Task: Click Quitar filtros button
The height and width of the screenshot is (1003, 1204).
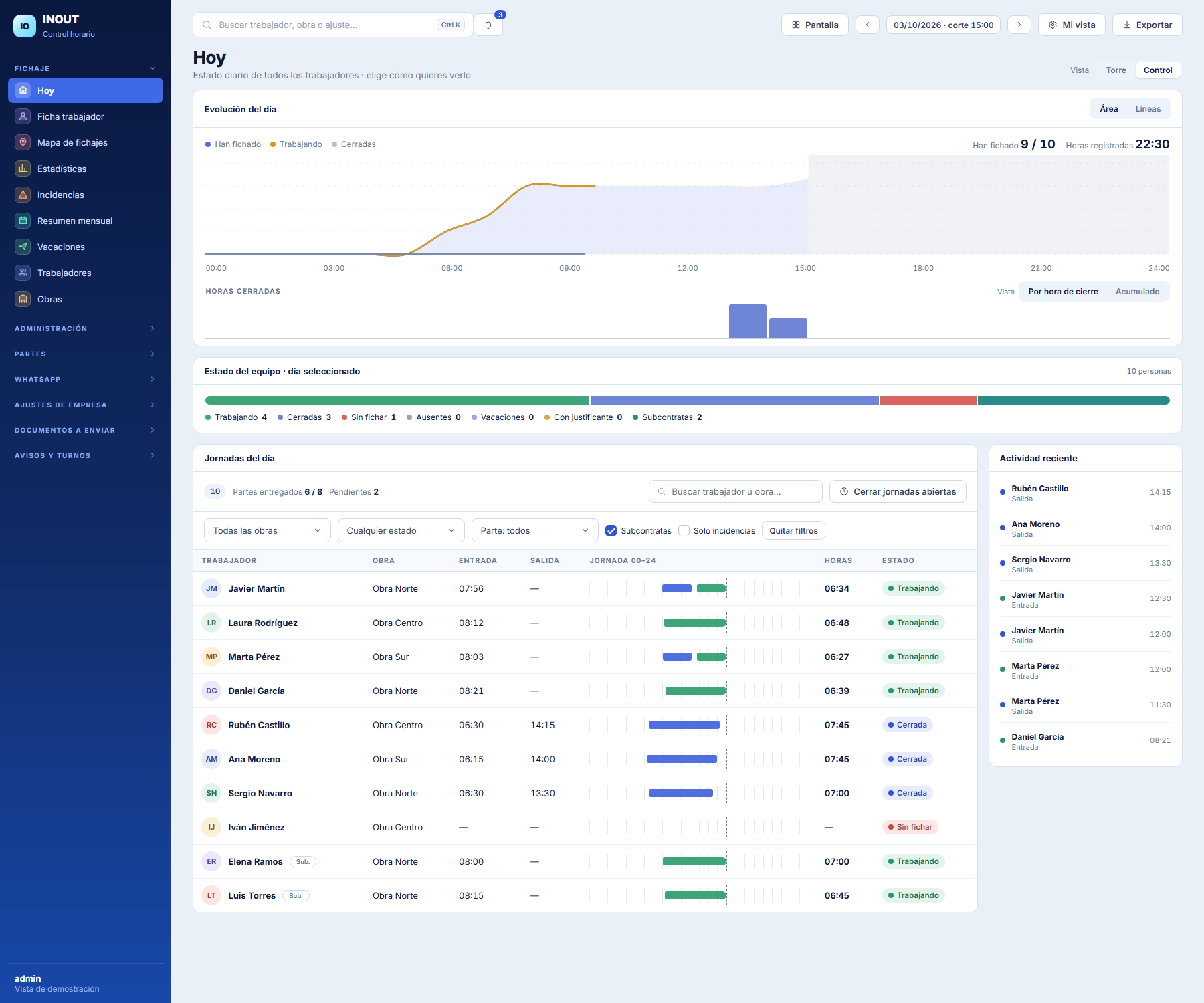Action: click(793, 530)
